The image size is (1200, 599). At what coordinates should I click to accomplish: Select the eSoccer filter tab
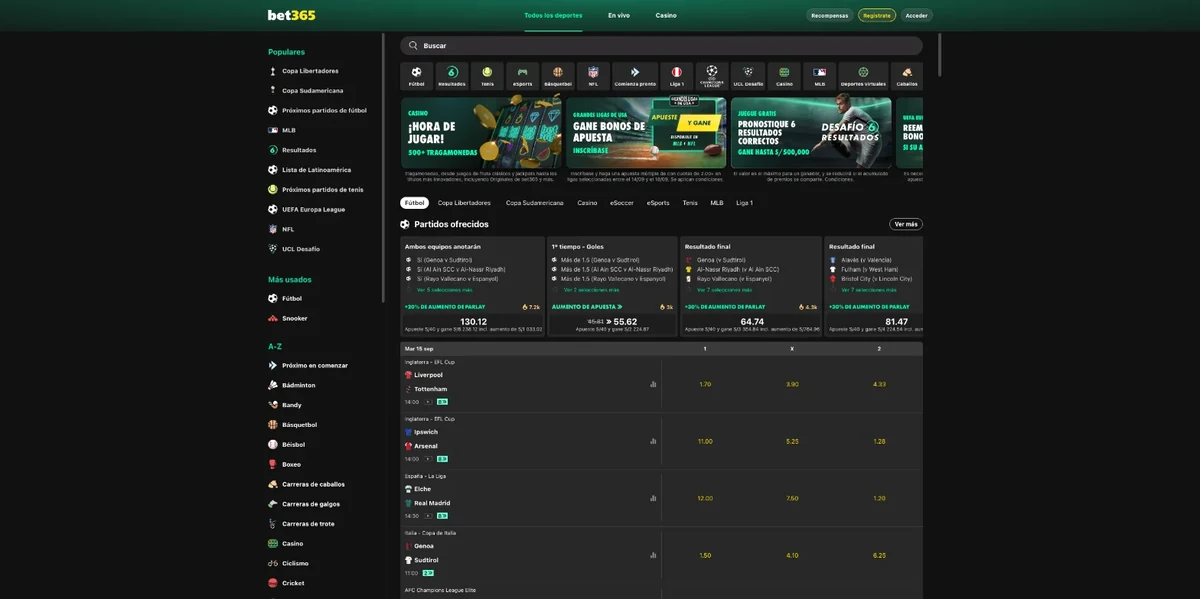622,203
